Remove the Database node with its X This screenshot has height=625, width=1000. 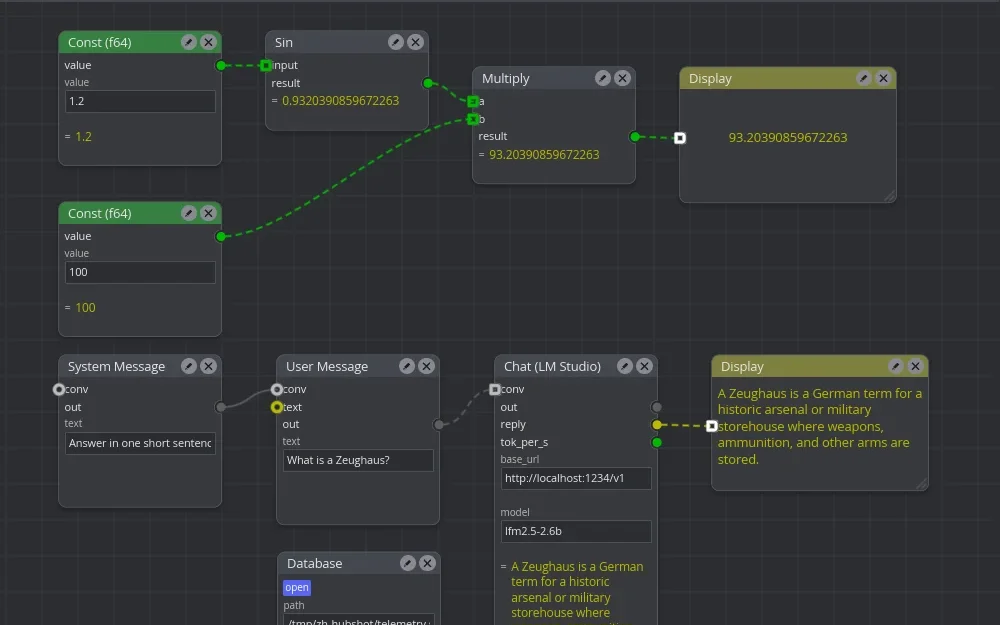point(427,563)
